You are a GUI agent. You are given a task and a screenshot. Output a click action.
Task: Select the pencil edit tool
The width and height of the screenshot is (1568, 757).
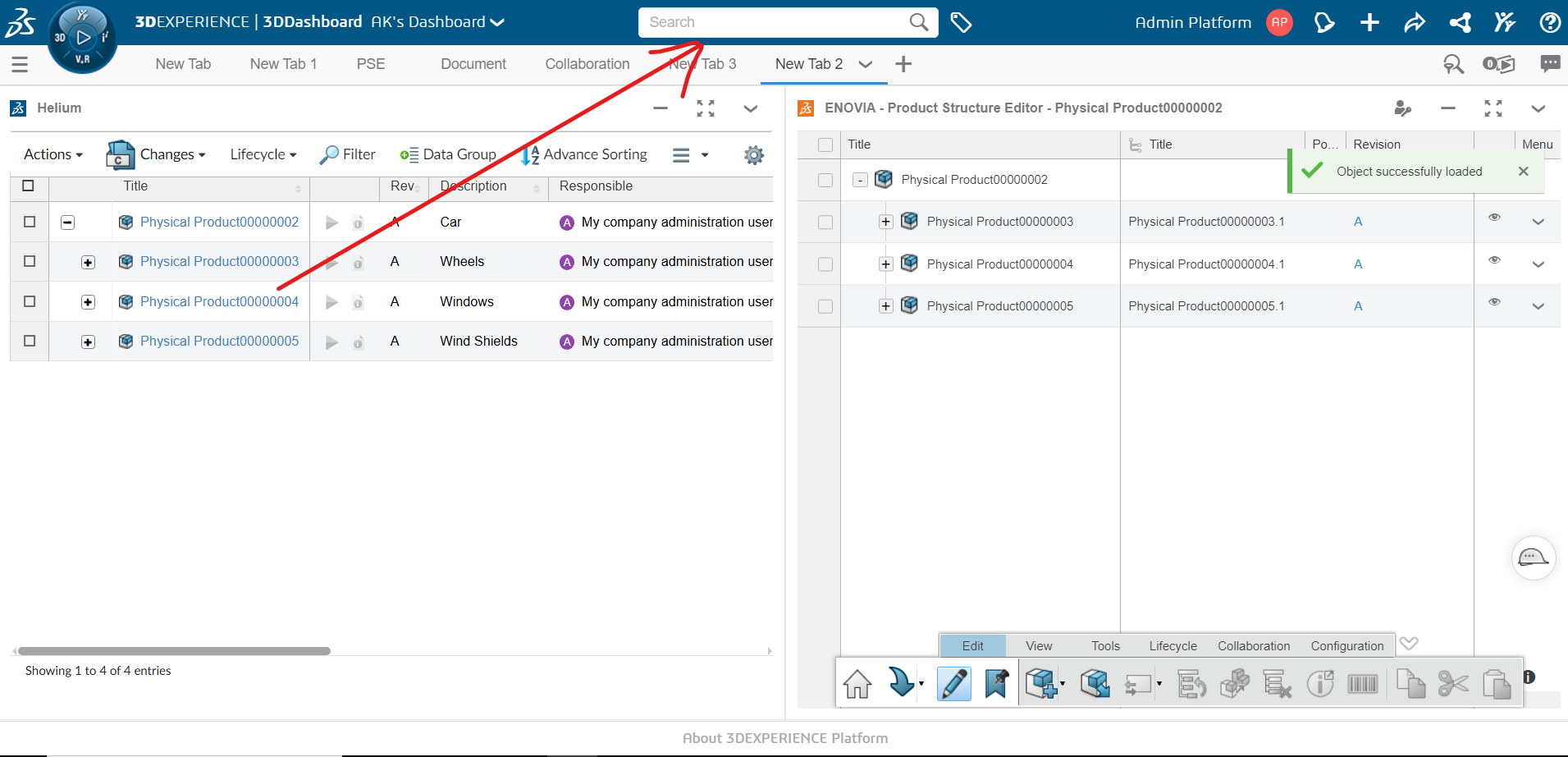pos(954,683)
